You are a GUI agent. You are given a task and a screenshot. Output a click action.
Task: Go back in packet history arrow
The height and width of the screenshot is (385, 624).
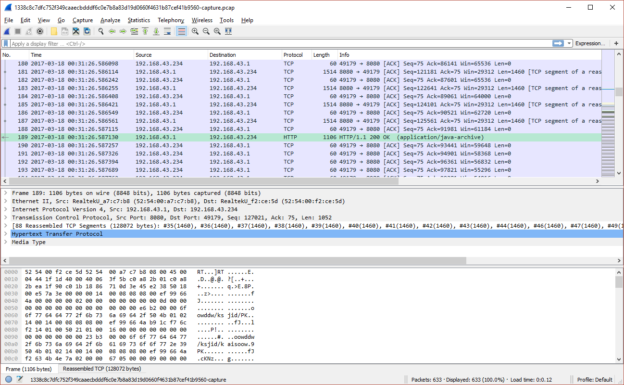pyautogui.click(x=112, y=31)
